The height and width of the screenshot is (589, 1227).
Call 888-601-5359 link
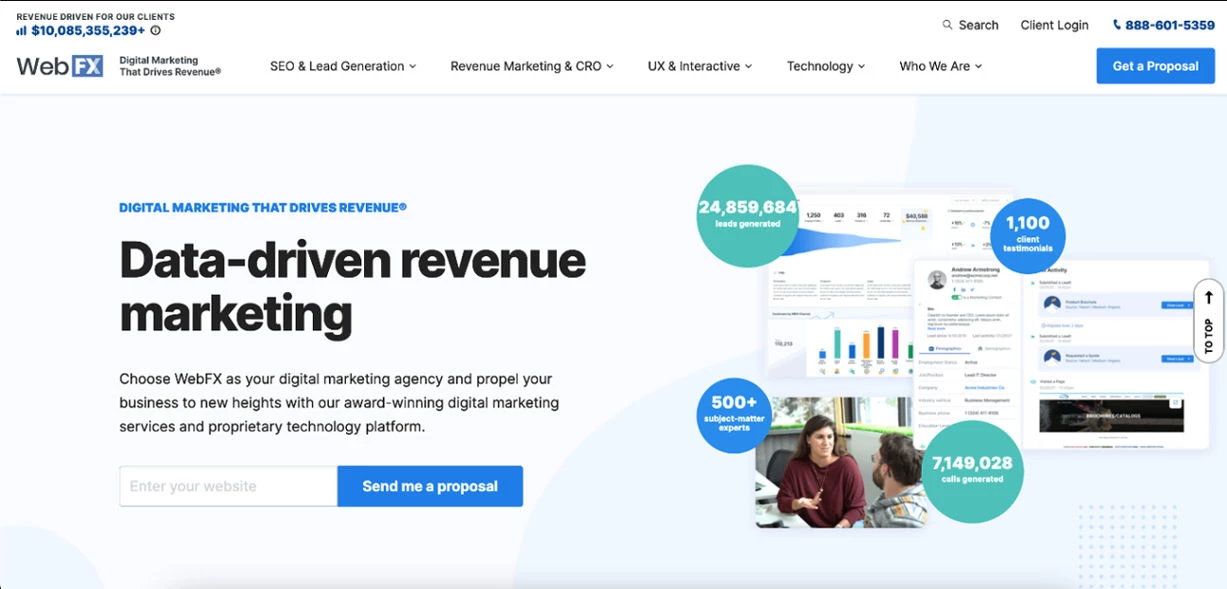click(1164, 25)
